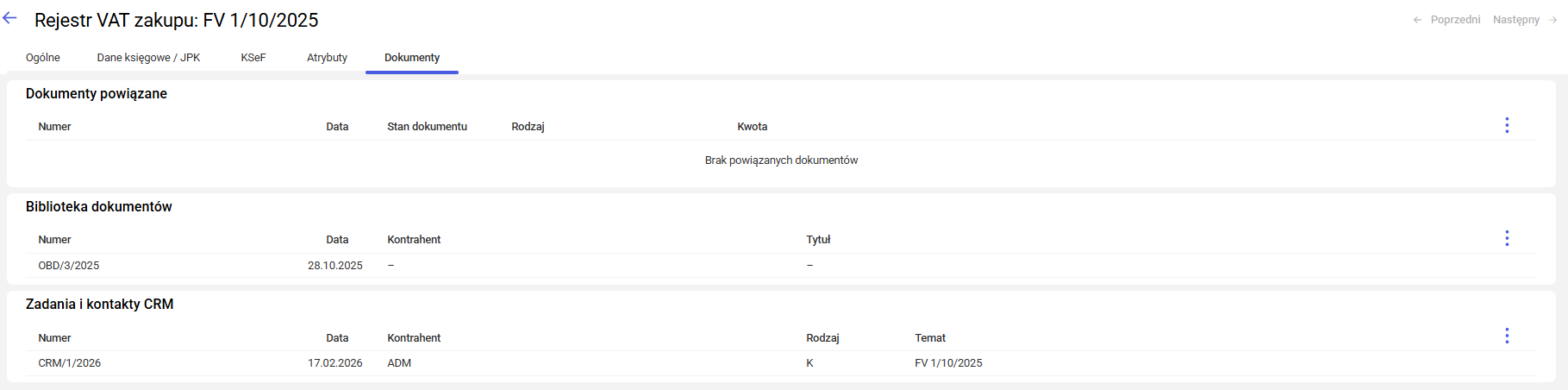Click the ADM contractor cell
1568x390 pixels.
tap(399, 363)
